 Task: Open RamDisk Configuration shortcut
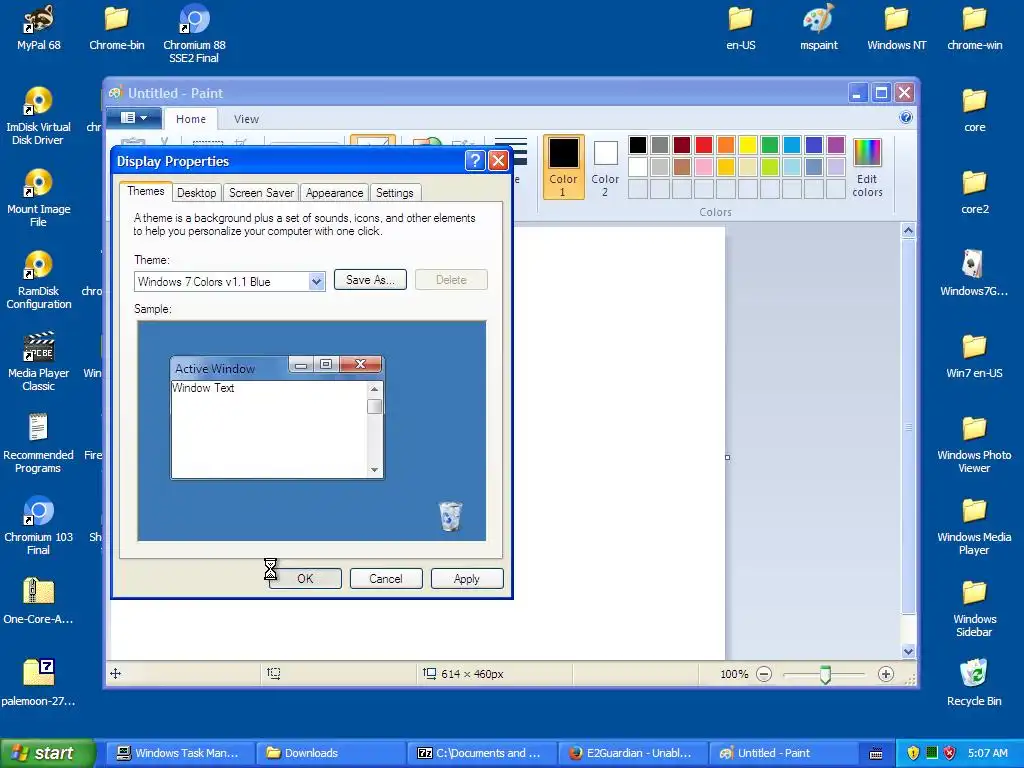(x=39, y=280)
